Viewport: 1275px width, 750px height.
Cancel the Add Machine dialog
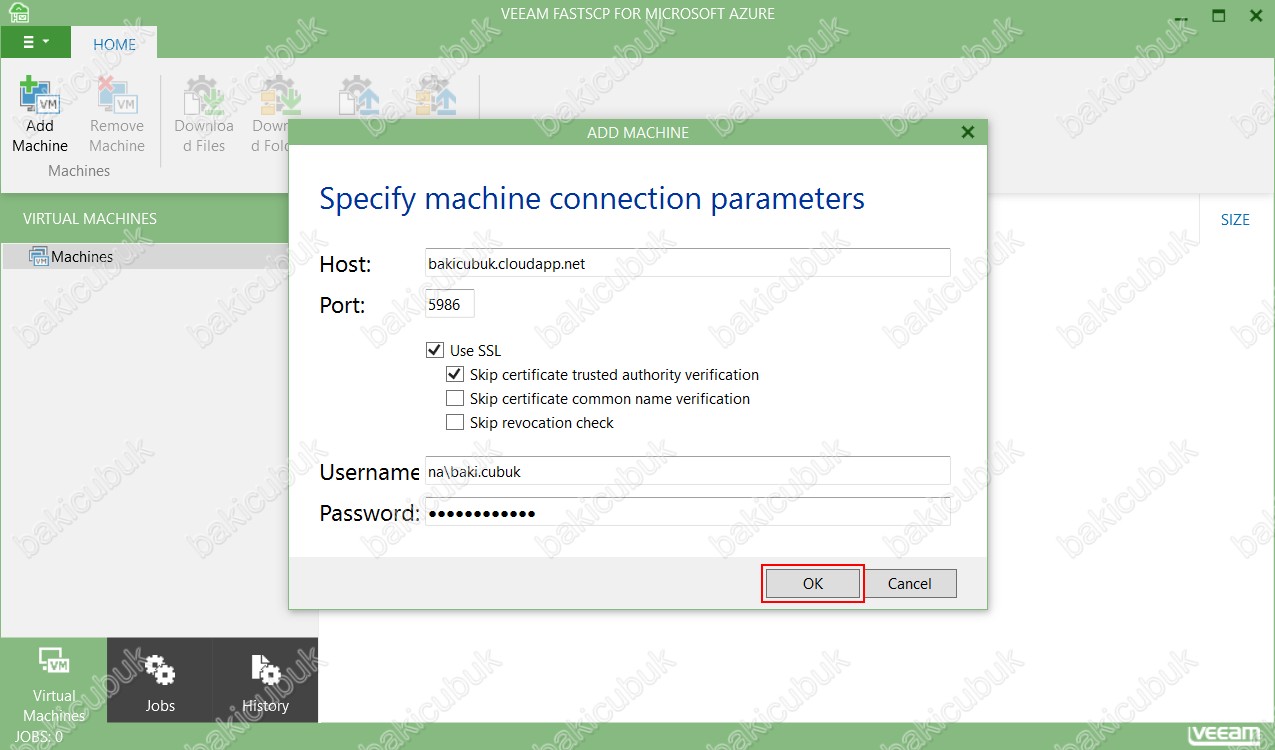909,583
